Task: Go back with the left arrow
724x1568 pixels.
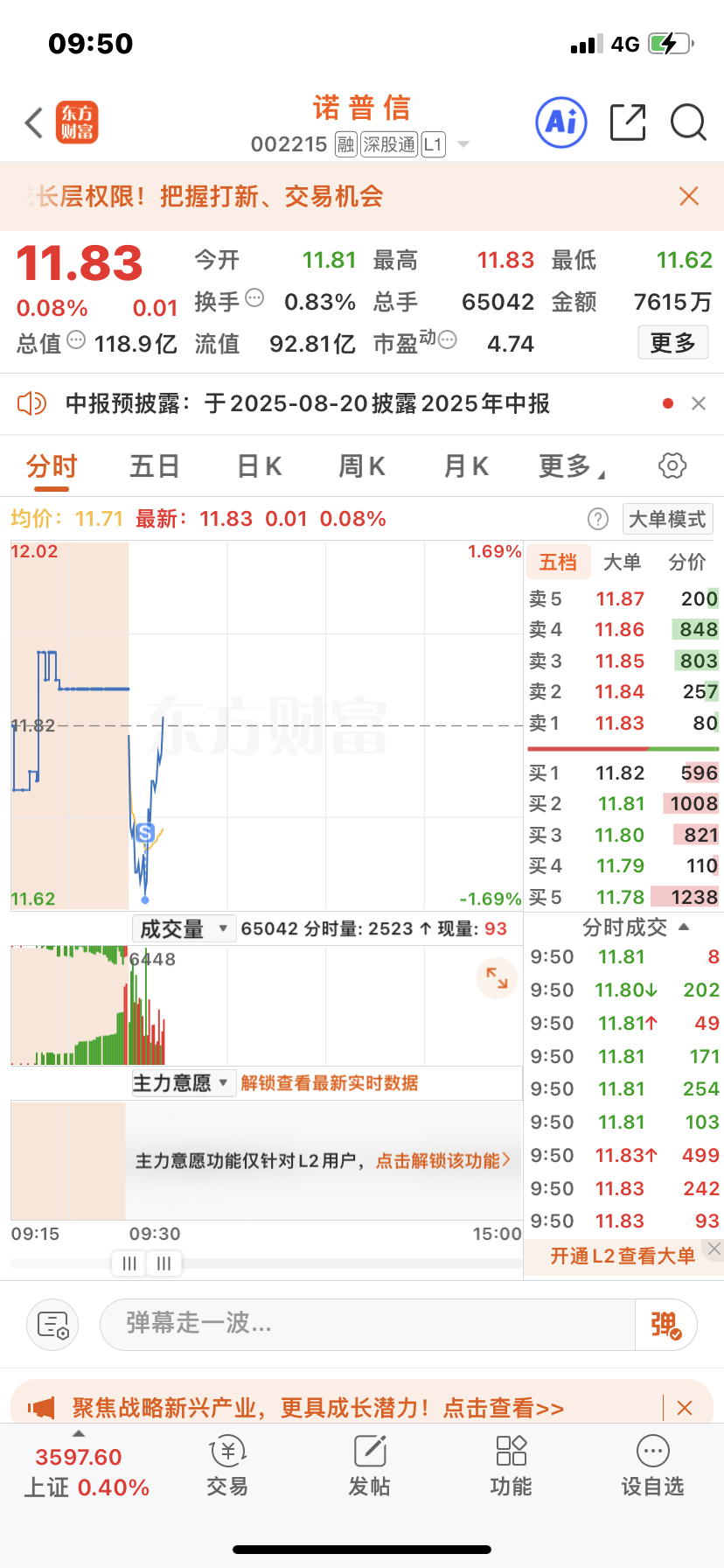Action: 33,123
